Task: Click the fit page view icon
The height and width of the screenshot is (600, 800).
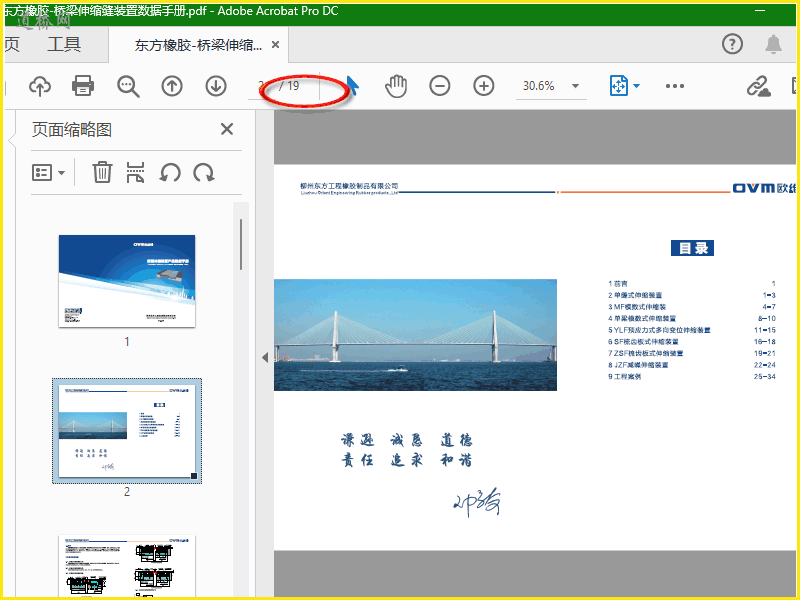Action: [x=618, y=86]
